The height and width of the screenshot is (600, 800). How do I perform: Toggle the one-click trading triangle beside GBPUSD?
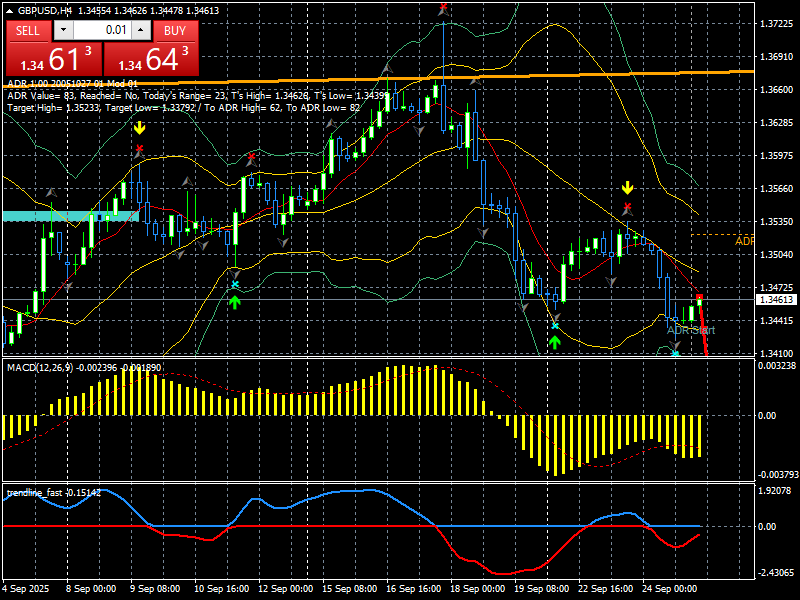click(10, 11)
